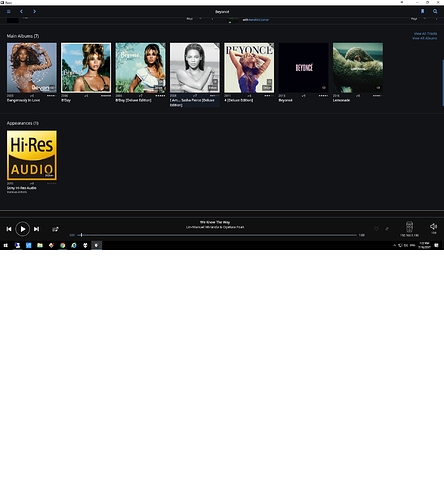
Task: Click the View All Albums link
Action: click(x=424, y=38)
